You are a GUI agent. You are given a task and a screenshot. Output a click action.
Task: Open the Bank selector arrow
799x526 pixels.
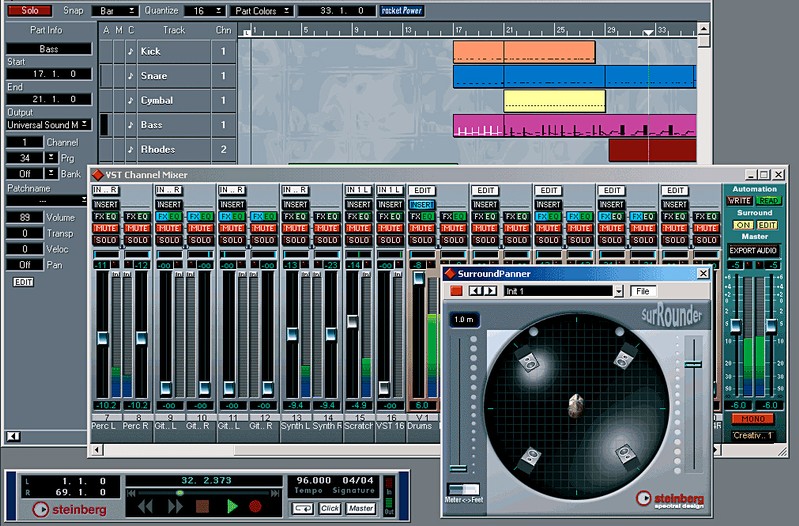click(x=51, y=174)
